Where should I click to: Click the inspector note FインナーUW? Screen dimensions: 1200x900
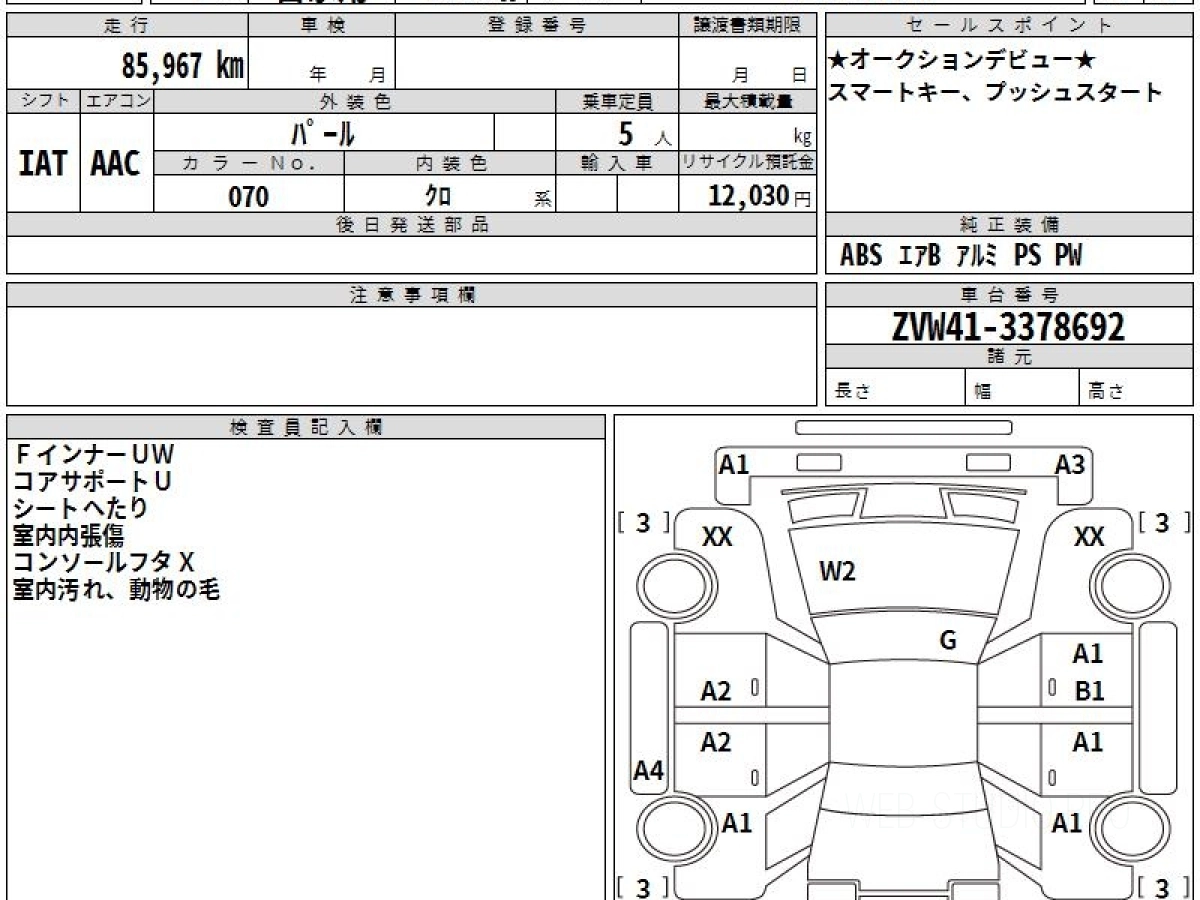pos(94,455)
